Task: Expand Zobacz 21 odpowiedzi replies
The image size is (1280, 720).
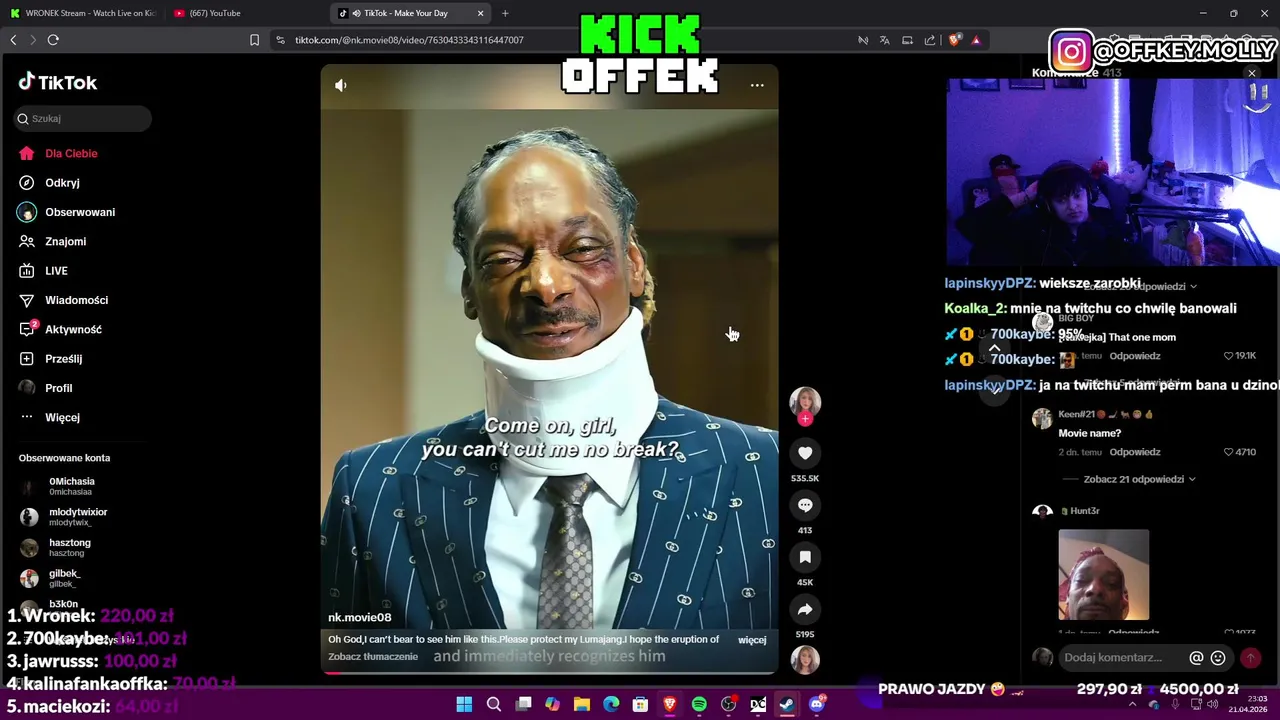Action: click(1140, 479)
